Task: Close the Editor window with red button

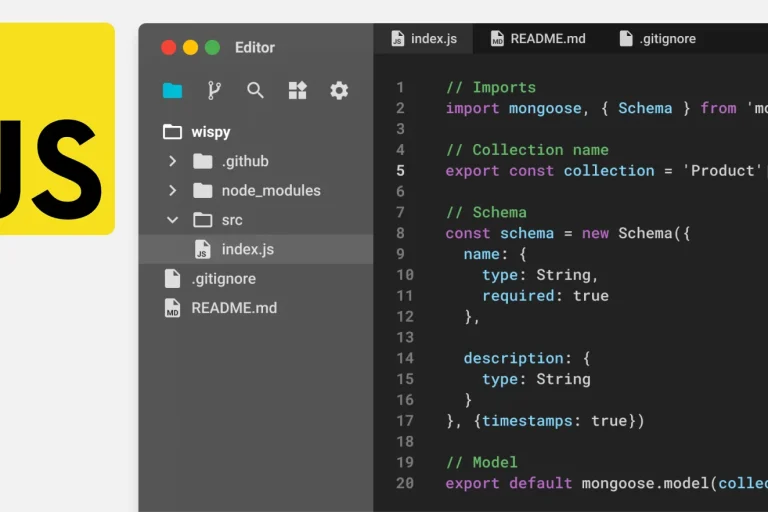Action: point(169,48)
